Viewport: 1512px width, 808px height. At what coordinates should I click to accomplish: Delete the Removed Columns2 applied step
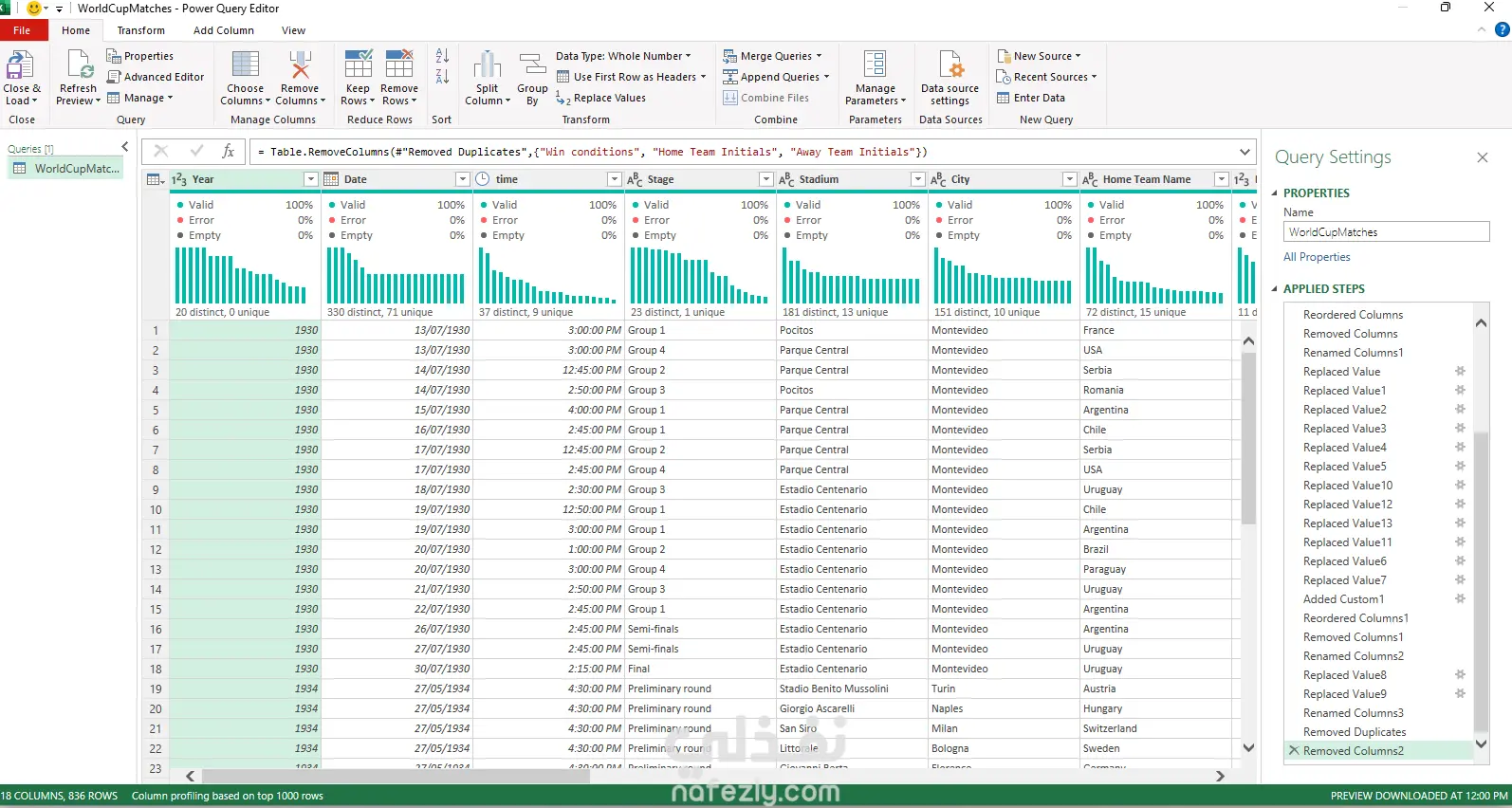(x=1294, y=751)
